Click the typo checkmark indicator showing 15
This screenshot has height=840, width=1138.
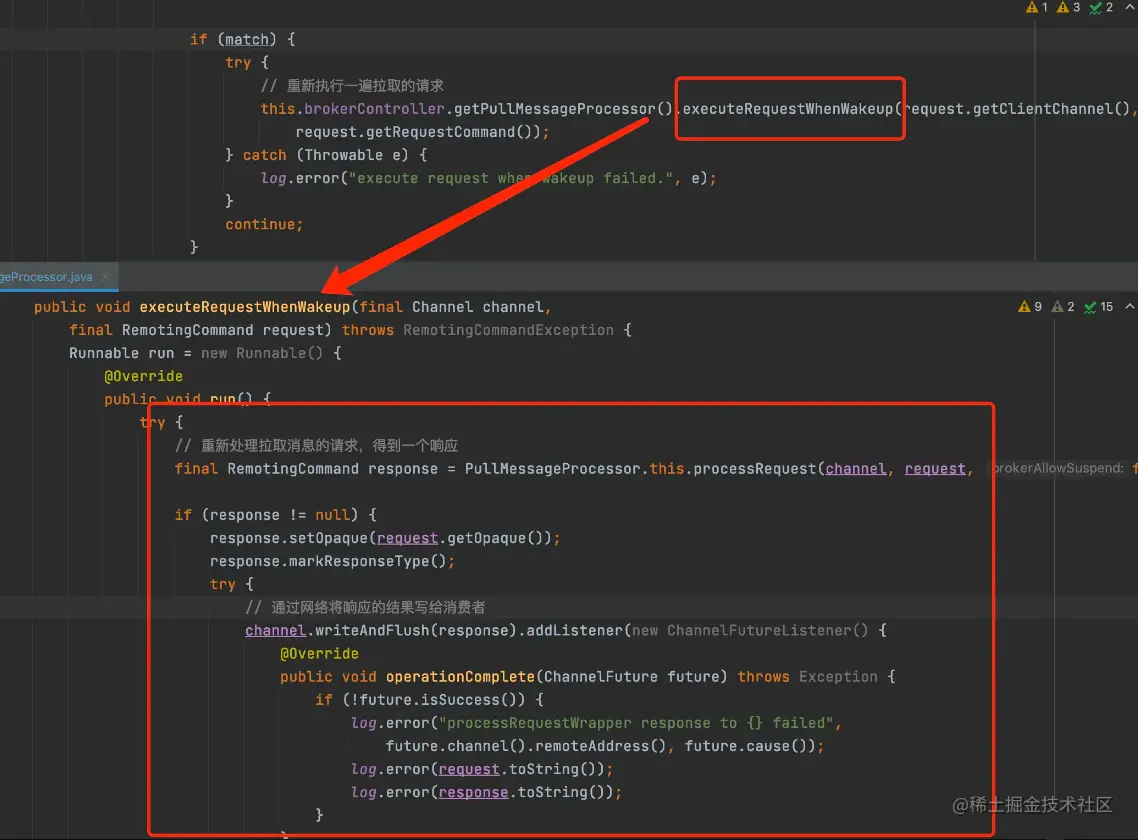pos(1098,306)
